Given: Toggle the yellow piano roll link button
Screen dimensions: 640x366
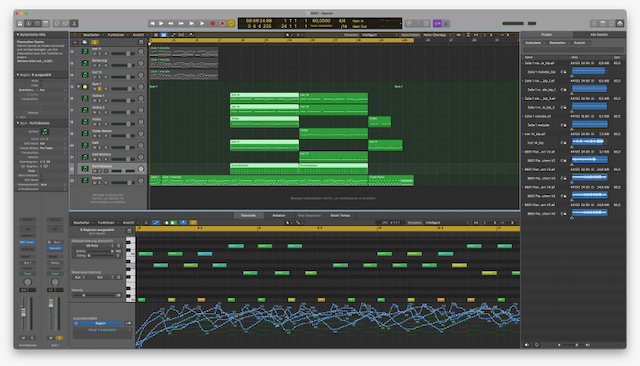Looking at the screenshot, I should tap(193, 223).
